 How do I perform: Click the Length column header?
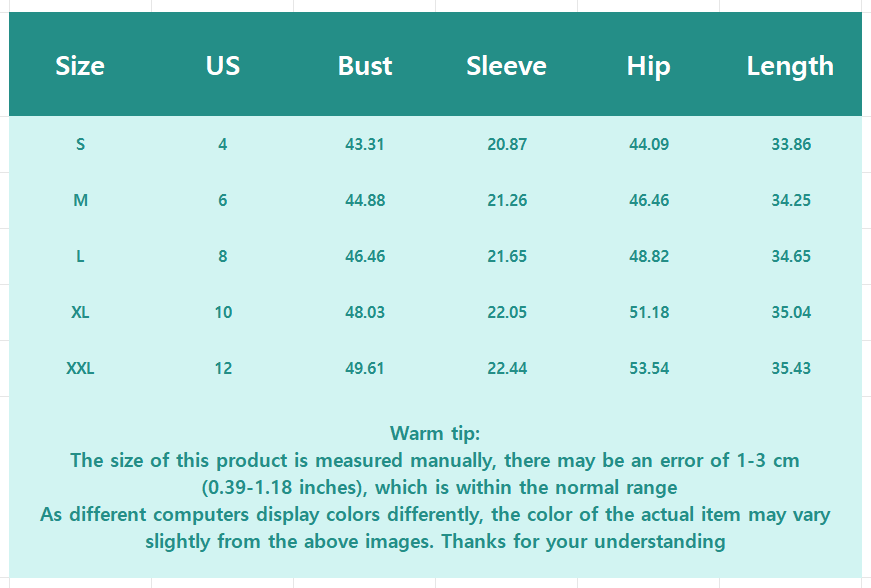tap(790, 66)
